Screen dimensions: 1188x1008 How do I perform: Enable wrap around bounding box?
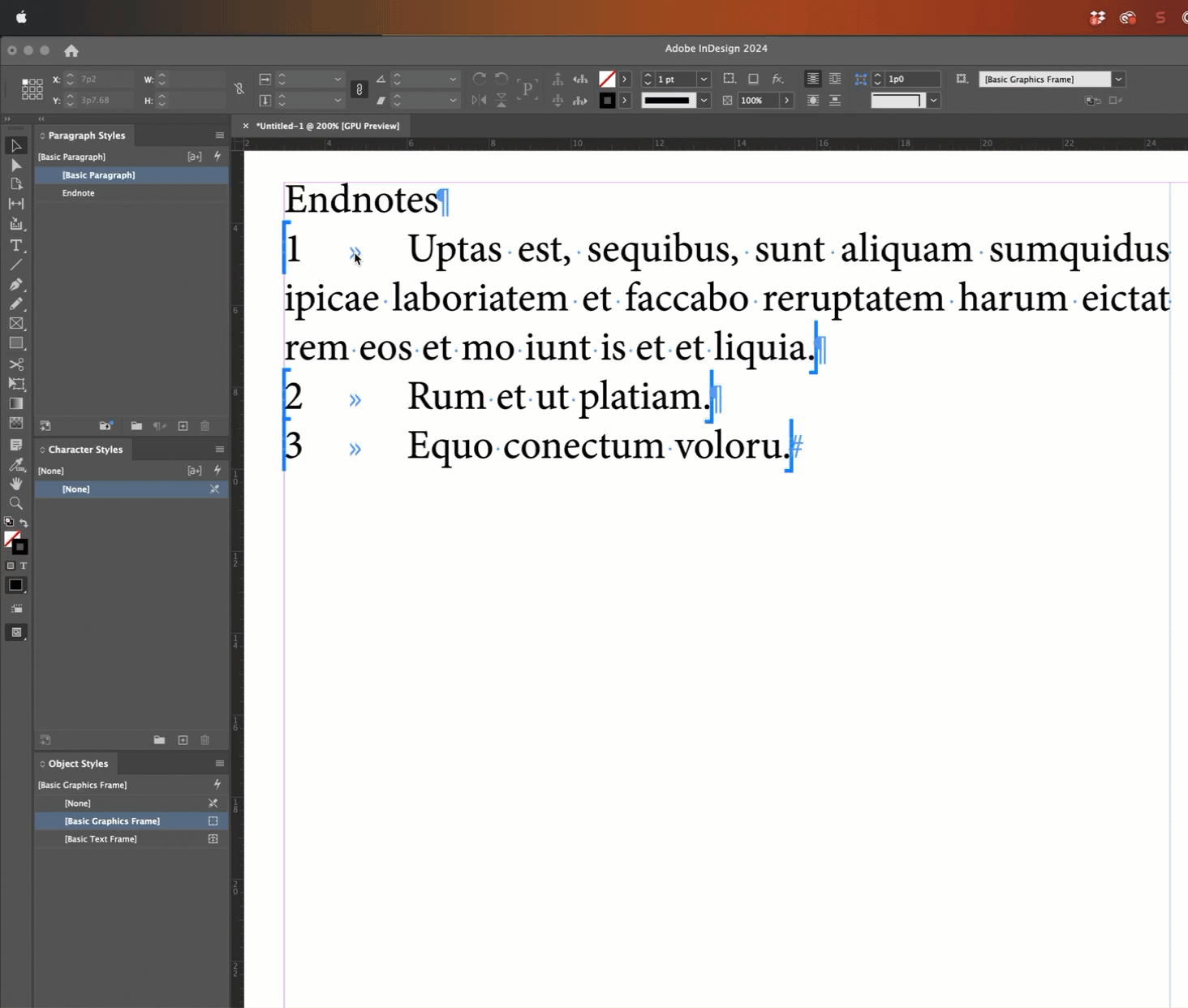(x=835, y=79)
